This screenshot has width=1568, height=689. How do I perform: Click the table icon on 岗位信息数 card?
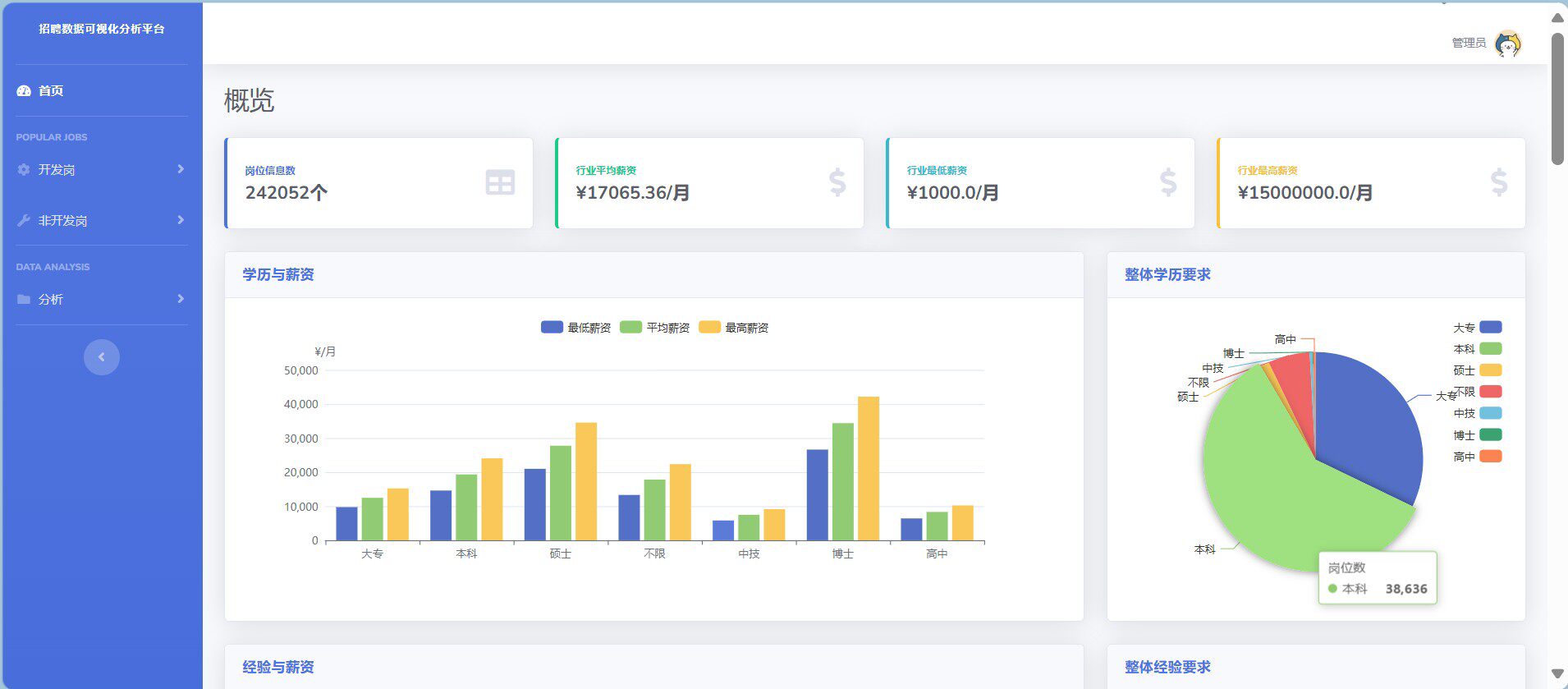(x=500, y=182)
